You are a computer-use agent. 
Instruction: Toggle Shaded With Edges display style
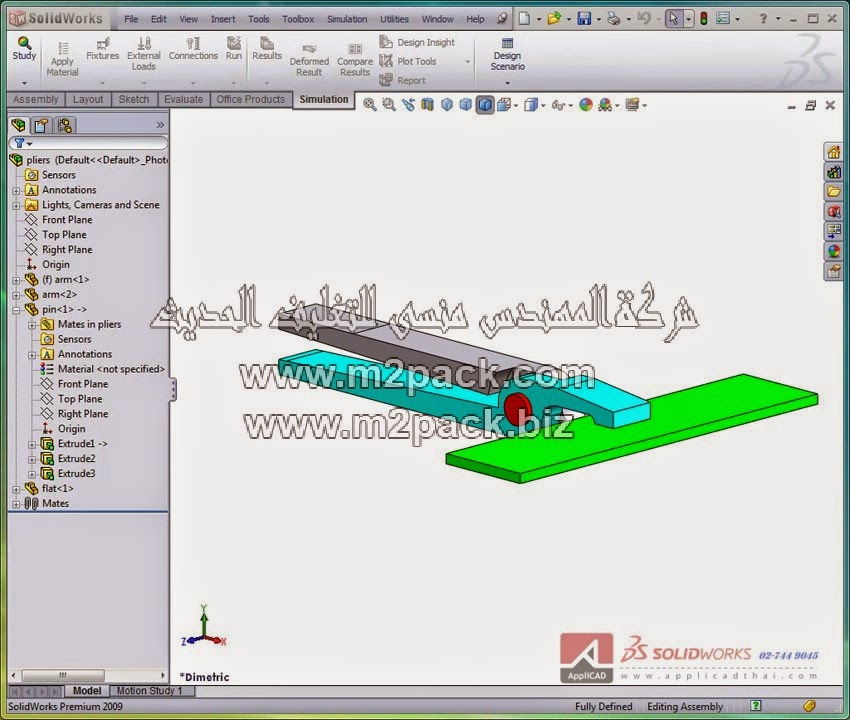485,105
